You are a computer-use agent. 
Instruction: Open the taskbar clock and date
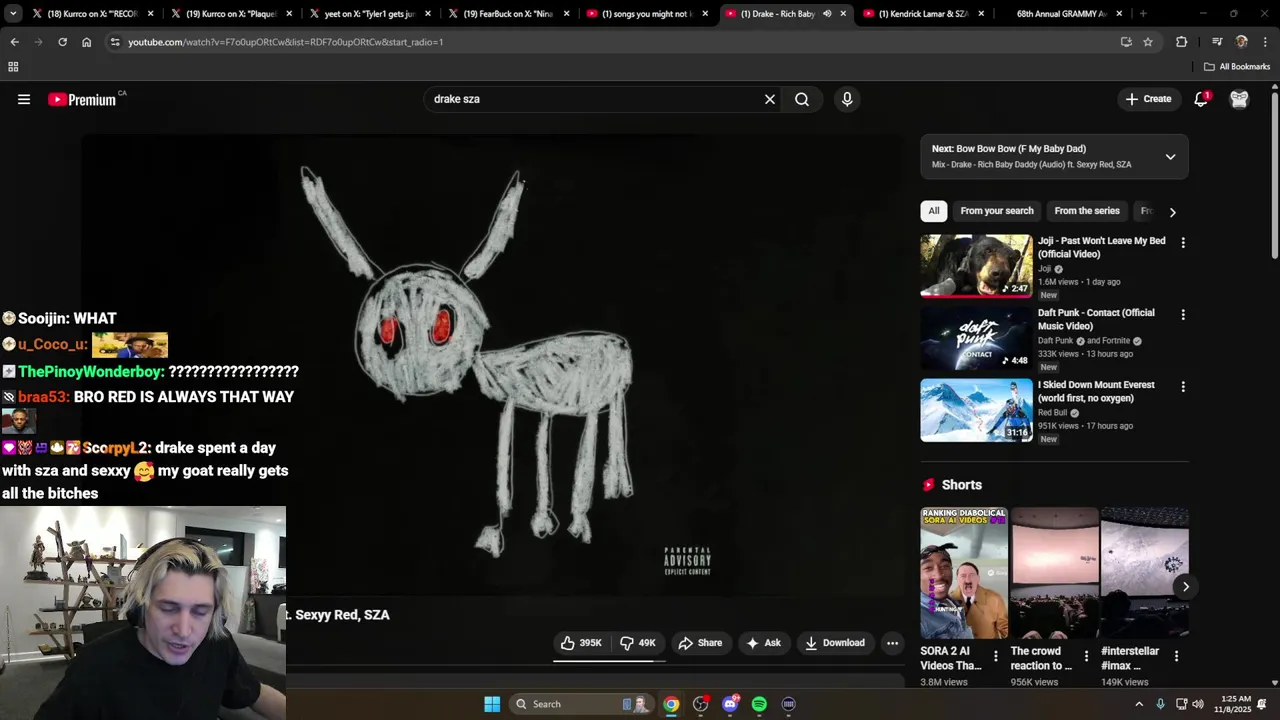tap(1236, 704)
